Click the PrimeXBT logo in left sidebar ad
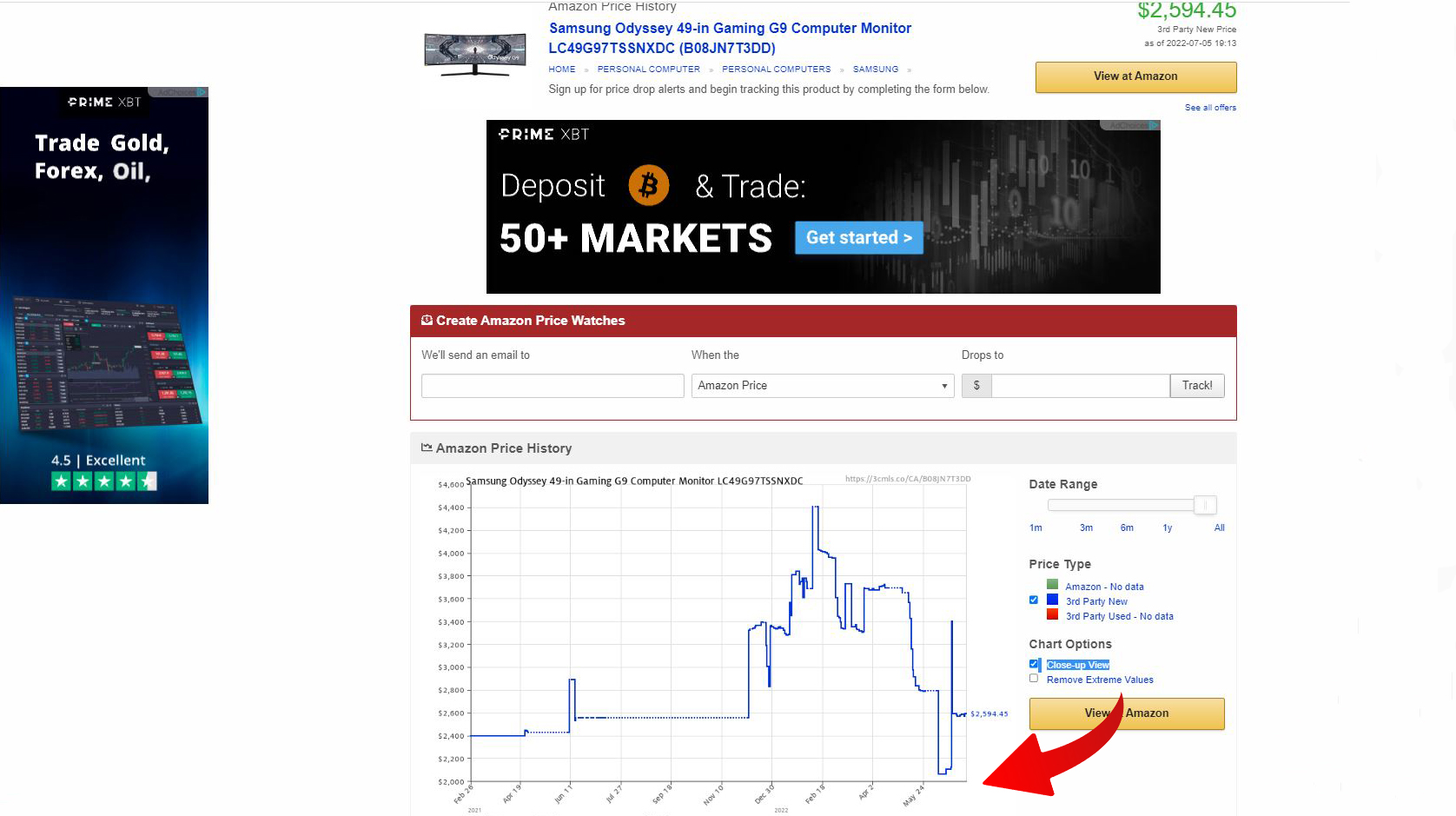This screenshot has height=816, width=1456. point(104,102)
